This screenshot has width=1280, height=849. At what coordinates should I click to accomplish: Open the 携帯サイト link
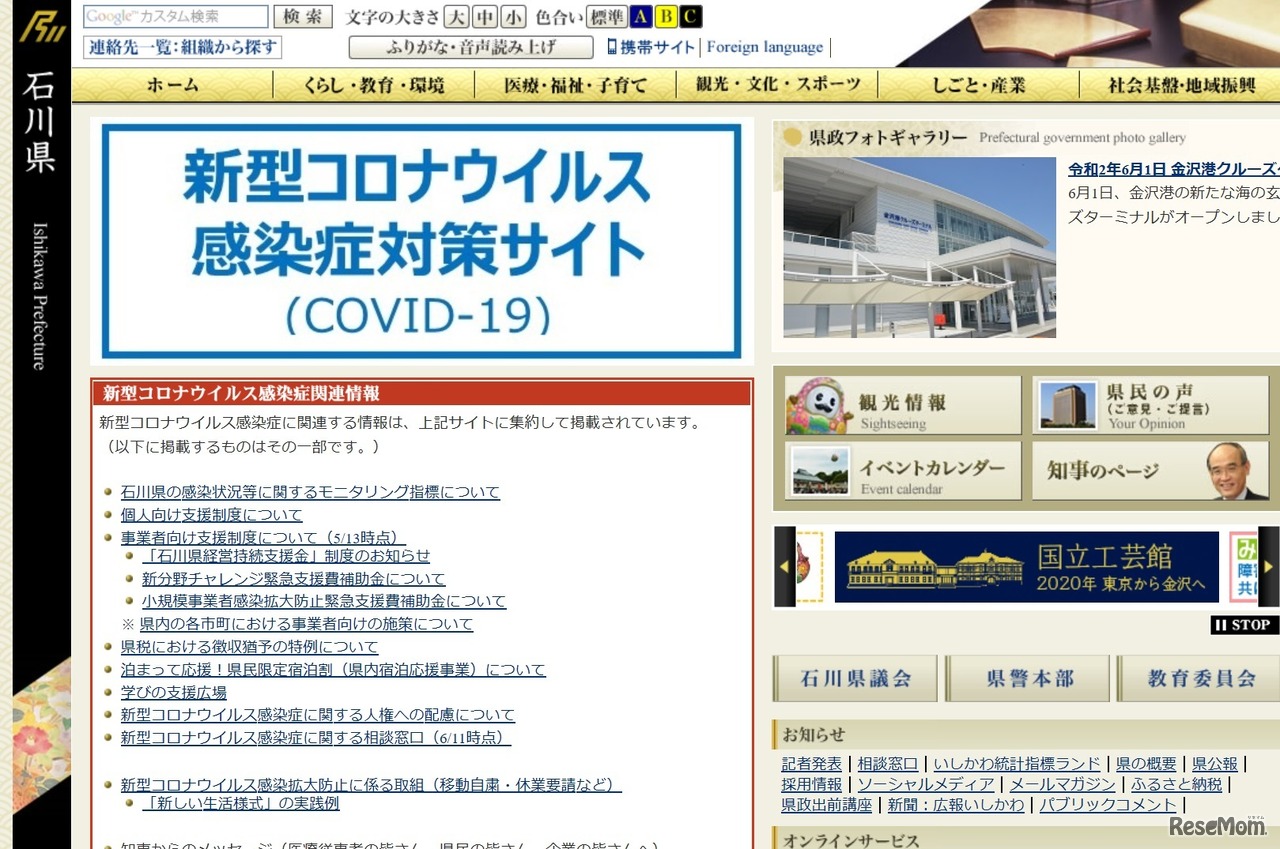tap(658, 47)
